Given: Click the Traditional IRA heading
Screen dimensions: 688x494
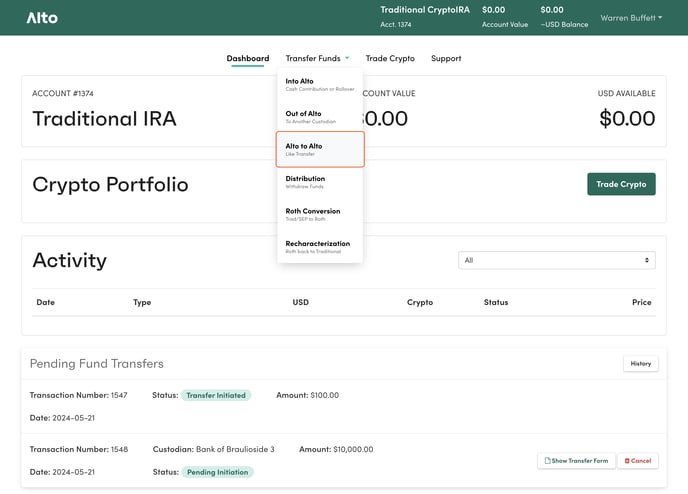Looking at the screenshot, I should (104, 118).
